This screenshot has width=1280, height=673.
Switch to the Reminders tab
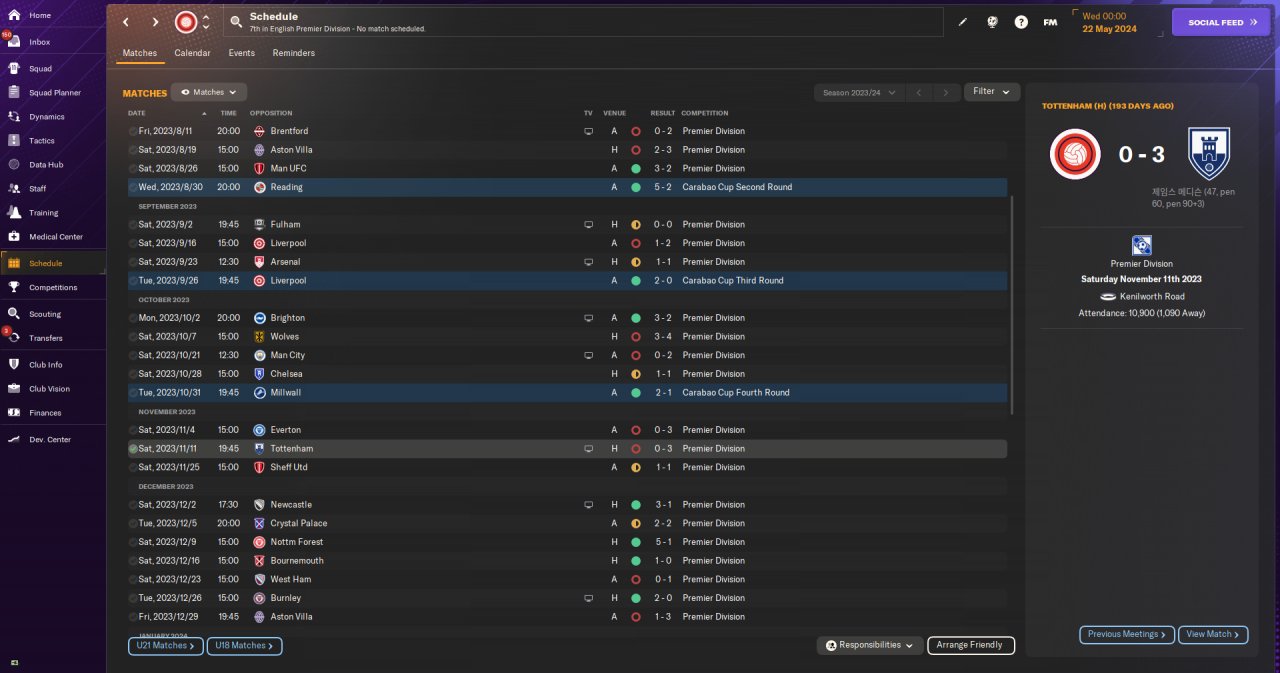[x=294, y=53]
